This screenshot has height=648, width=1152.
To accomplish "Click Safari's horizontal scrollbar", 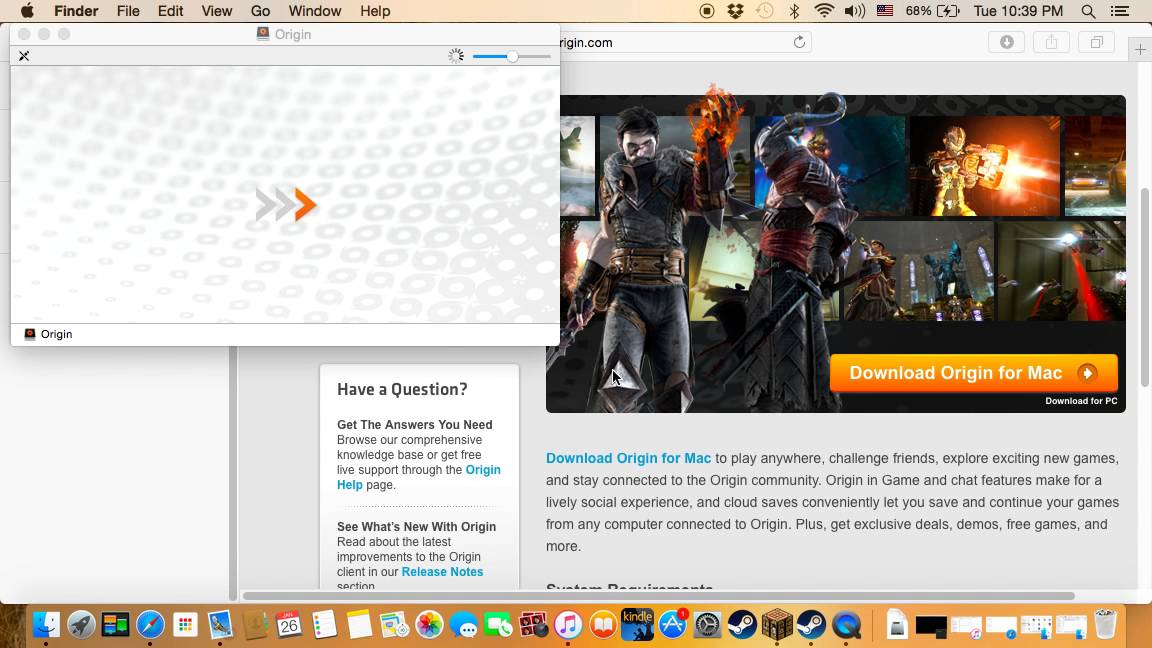I will point(658,596).
